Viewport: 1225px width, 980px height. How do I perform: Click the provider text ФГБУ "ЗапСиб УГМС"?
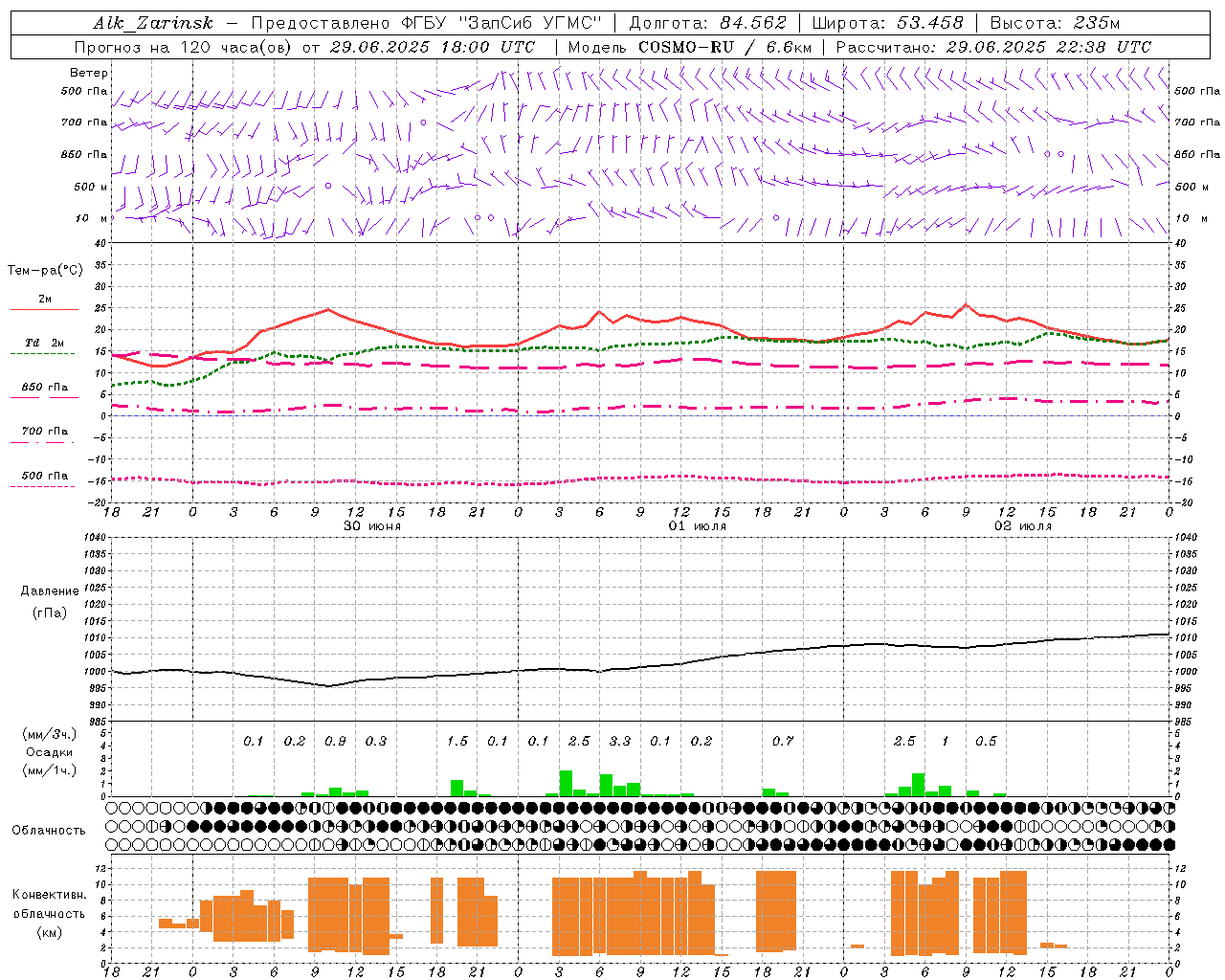coord(503,23)
